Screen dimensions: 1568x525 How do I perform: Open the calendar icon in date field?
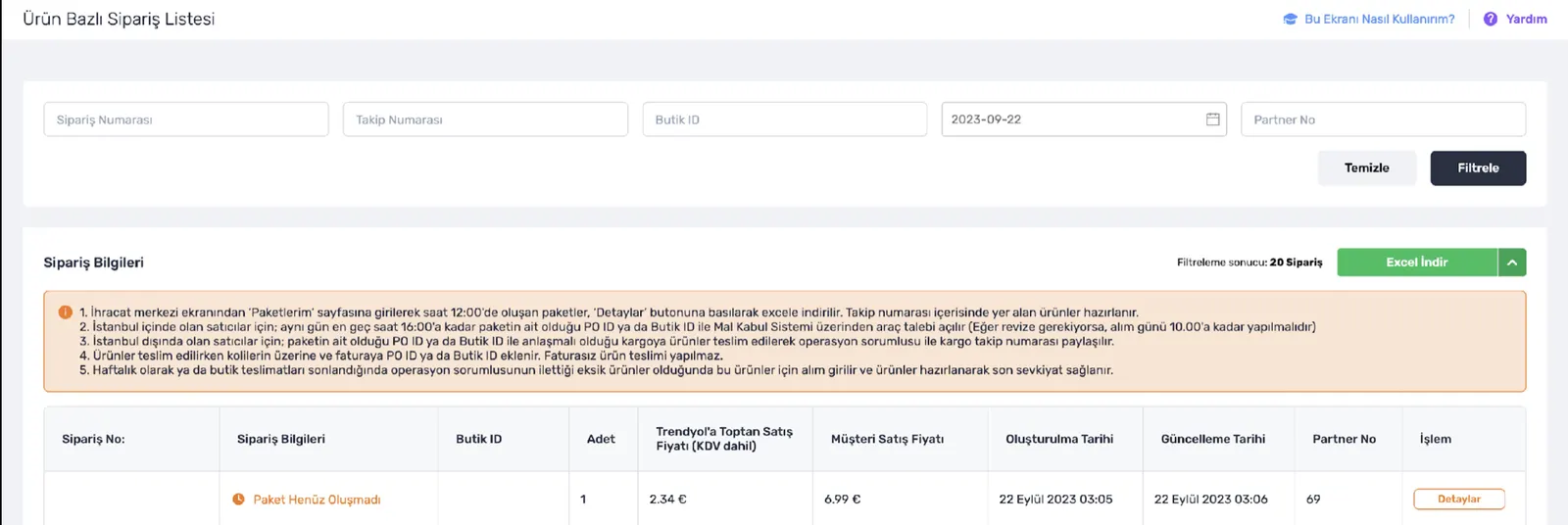(x=1212, y=119)
